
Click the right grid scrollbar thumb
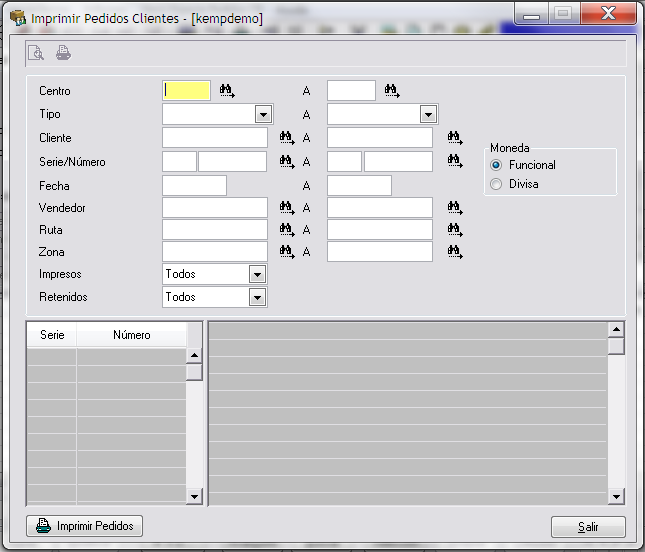(x=616, y=346)
